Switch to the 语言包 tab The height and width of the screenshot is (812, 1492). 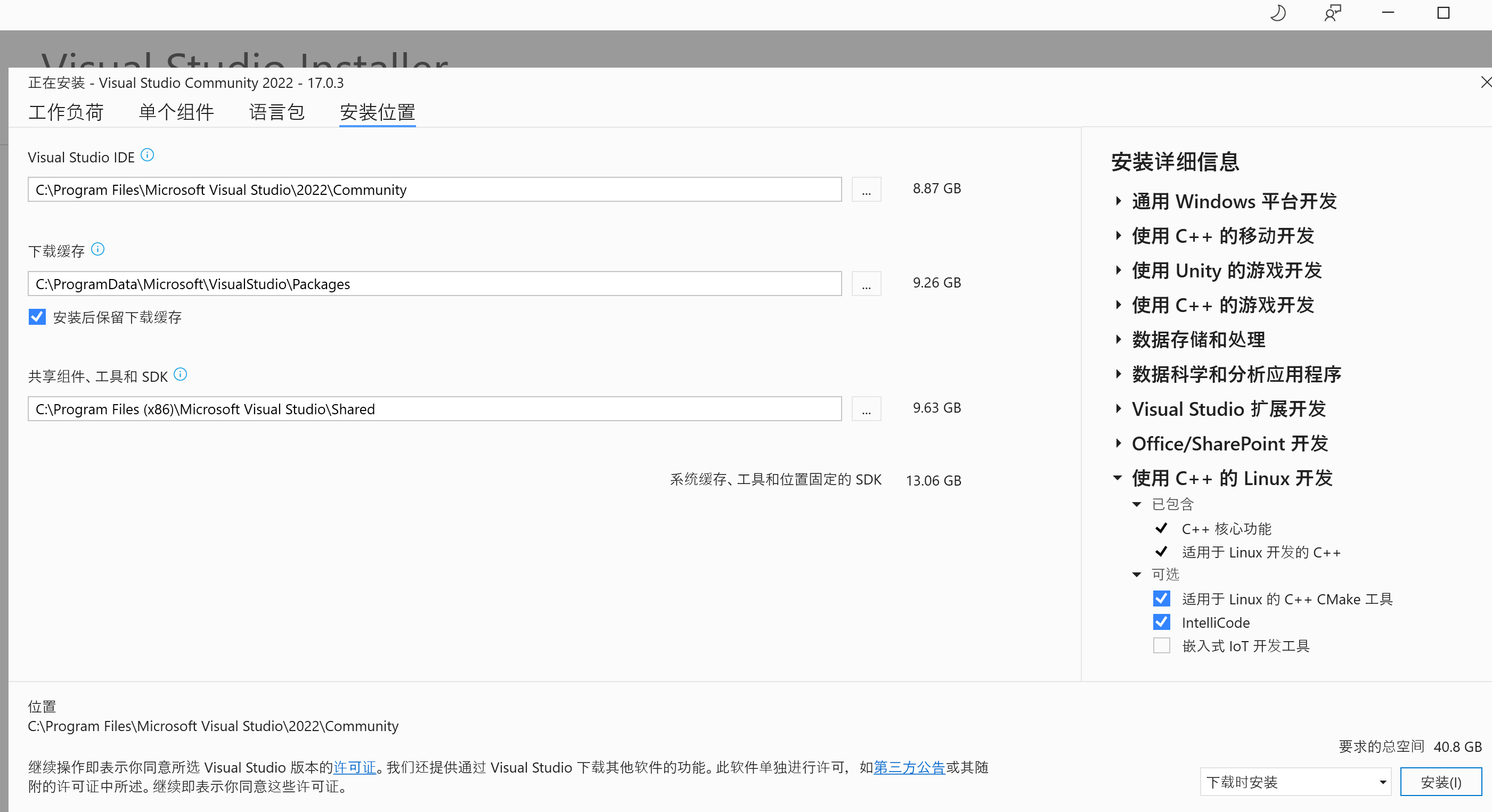point(277,112)
